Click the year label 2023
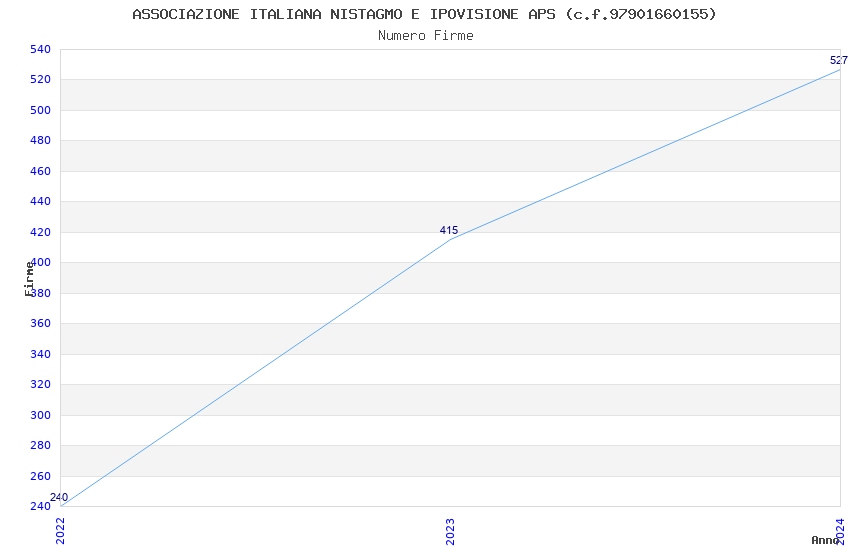This screenshot has width=850, height=550. [450, 531]
